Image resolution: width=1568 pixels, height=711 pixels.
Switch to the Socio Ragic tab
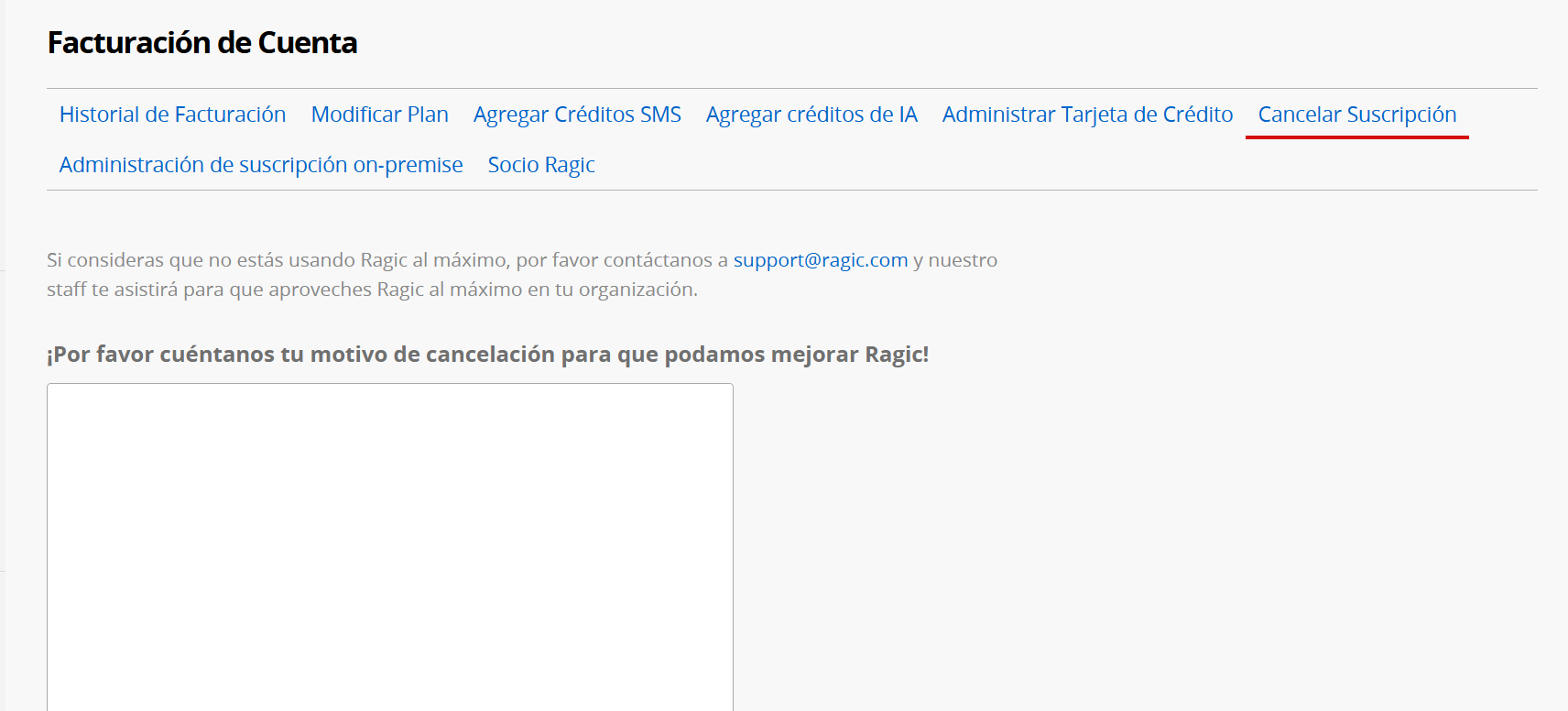[541, 165]
